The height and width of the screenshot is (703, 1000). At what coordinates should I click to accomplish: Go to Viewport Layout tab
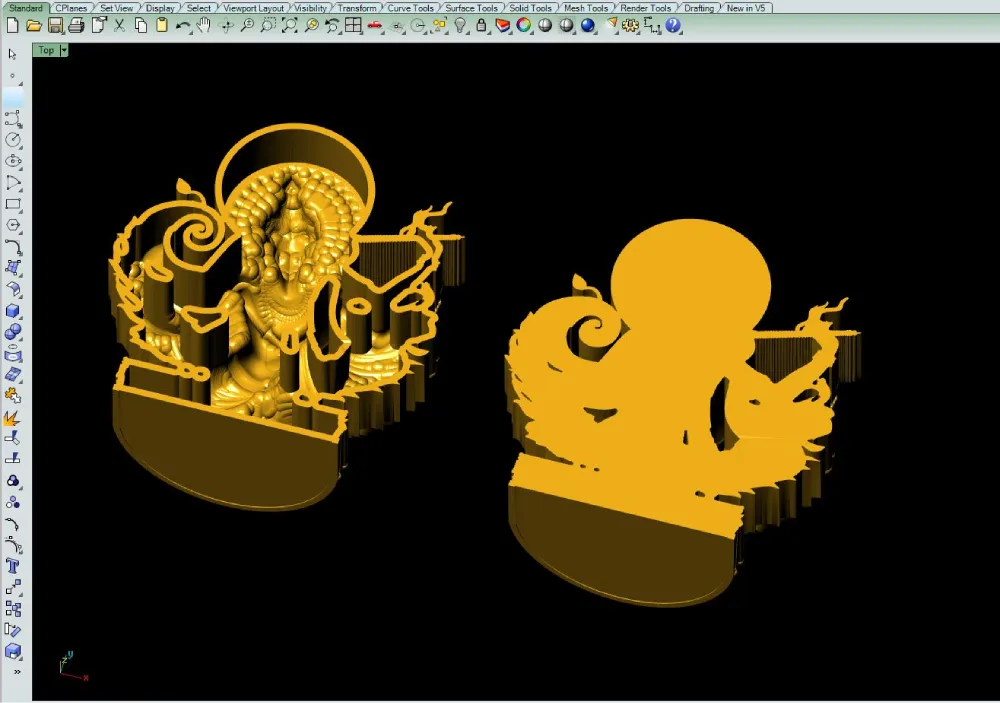click(253, 8)
